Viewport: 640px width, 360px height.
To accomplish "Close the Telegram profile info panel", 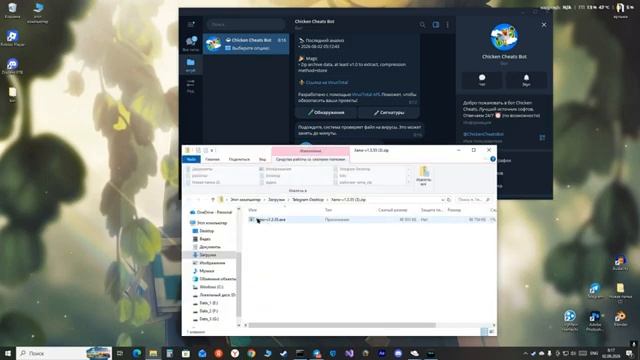I will (x=544, y=25).
